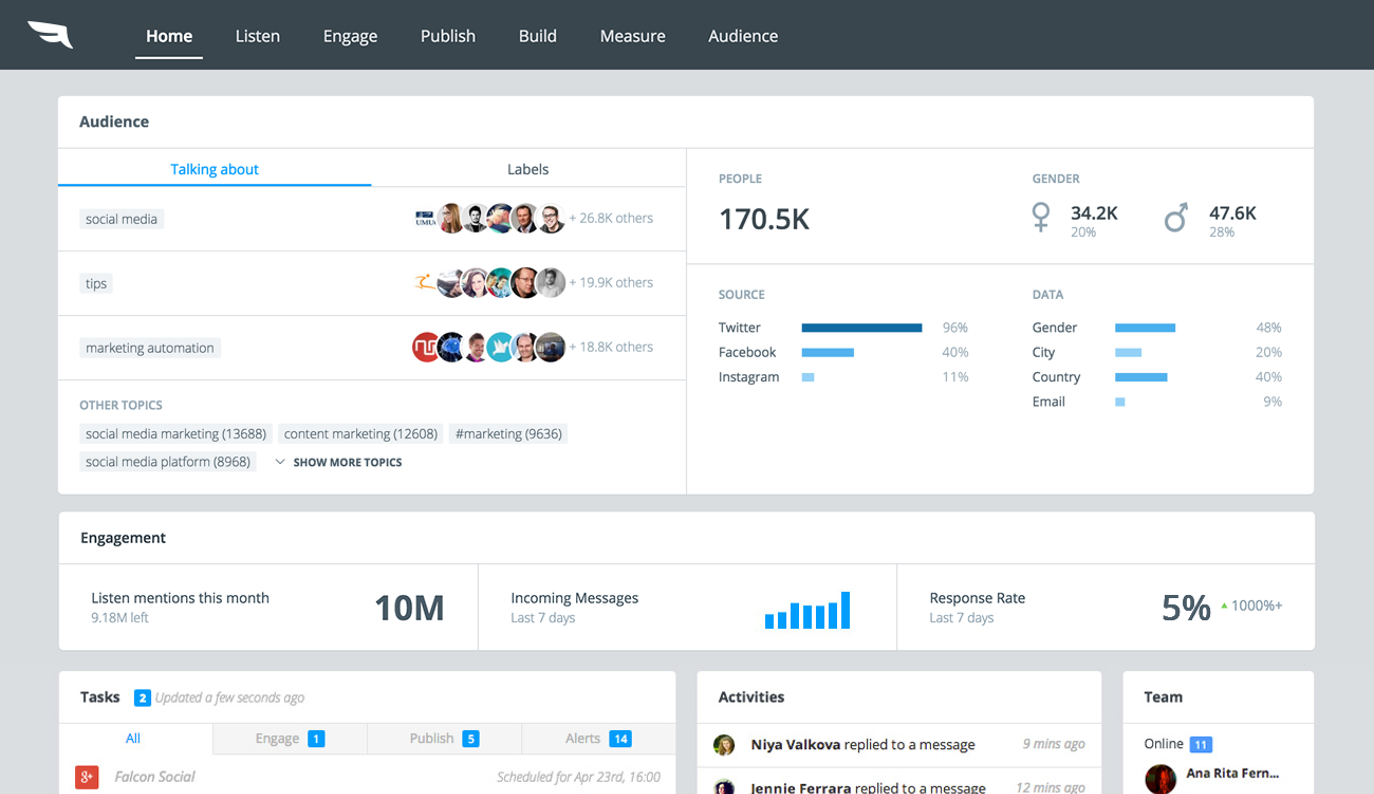Screen dimensions: 1374x794
Task: Click the green response rate up arrow
Action: [x=1223, y=606]
